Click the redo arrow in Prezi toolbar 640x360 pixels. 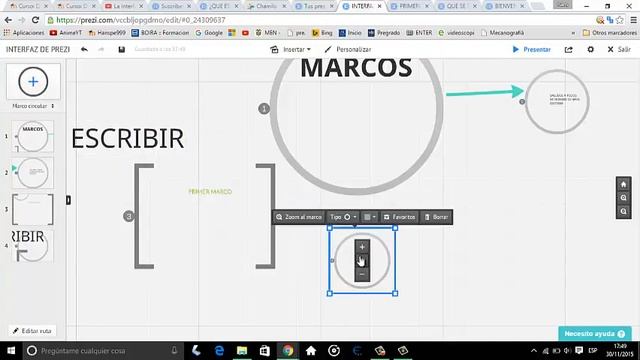tap(101, 49)
